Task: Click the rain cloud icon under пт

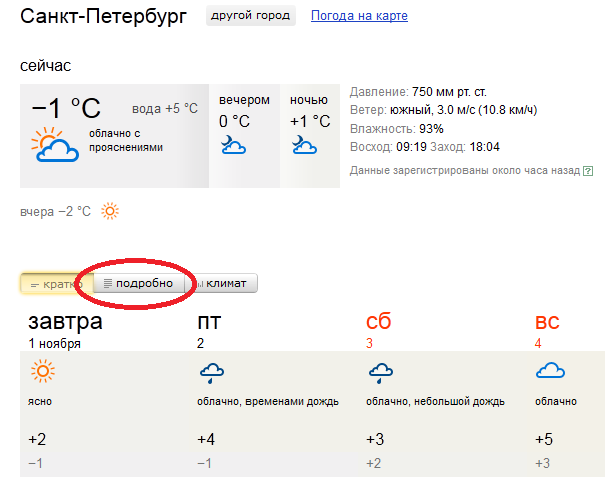Action: 211,373
